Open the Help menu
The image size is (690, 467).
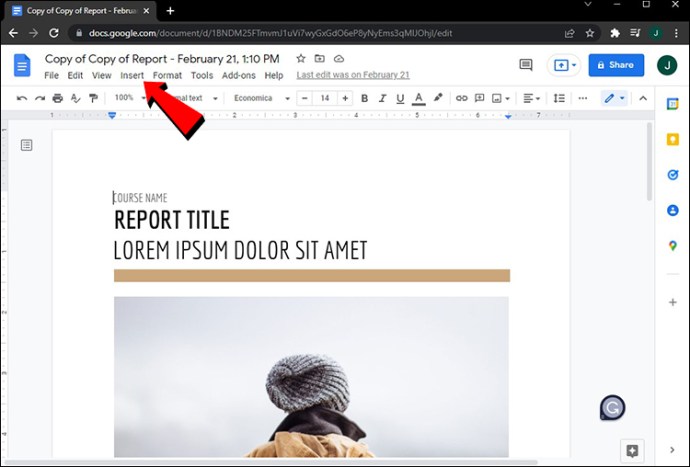point(274,75)
